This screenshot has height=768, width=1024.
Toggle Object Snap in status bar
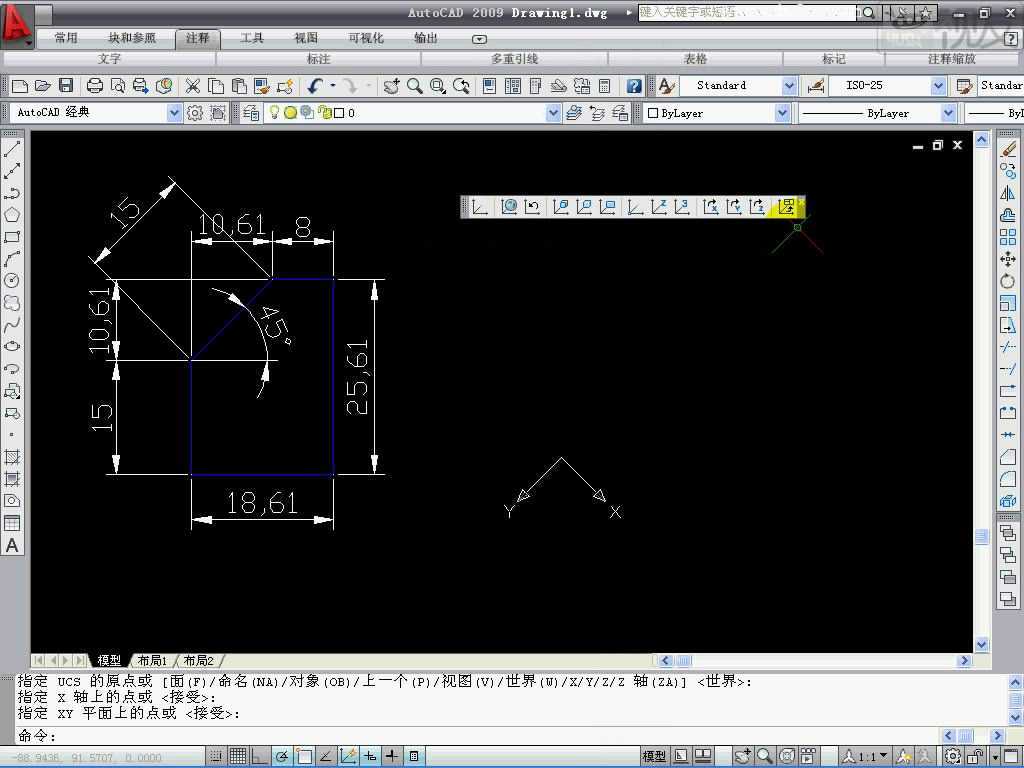[304, 756]
